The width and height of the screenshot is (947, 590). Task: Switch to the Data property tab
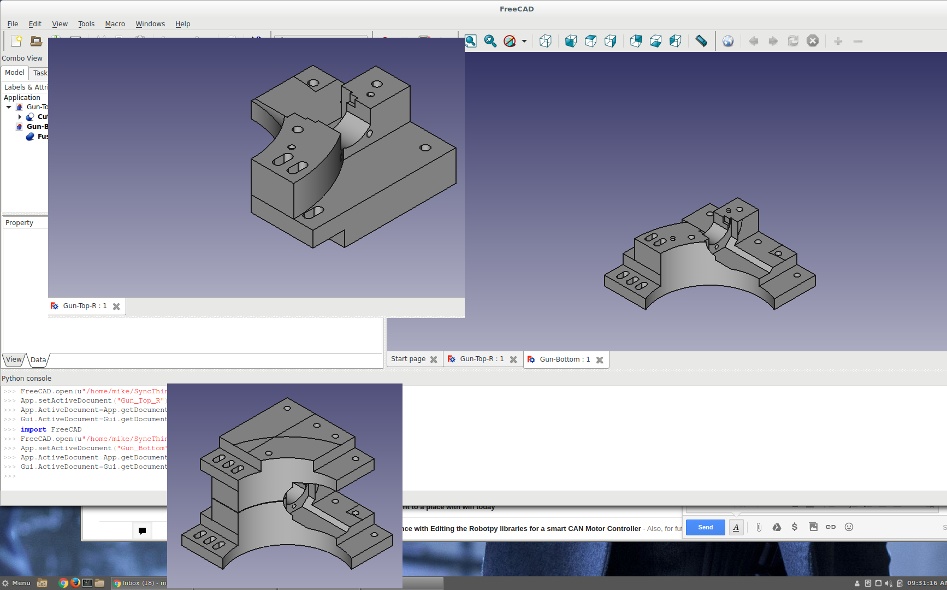pos(38,359)
